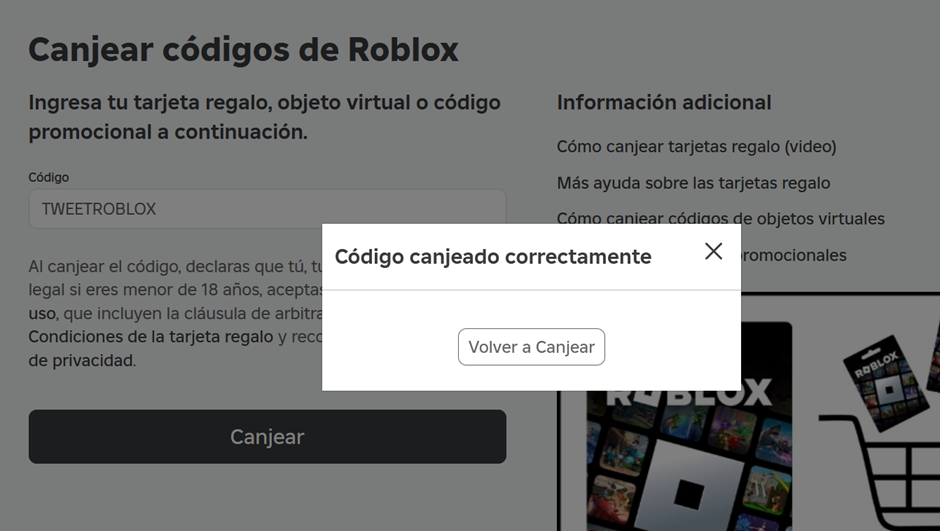
Task: Open "Cómo canjear tarjetas regalo (video)" link
Action: [x=697, y=147]
